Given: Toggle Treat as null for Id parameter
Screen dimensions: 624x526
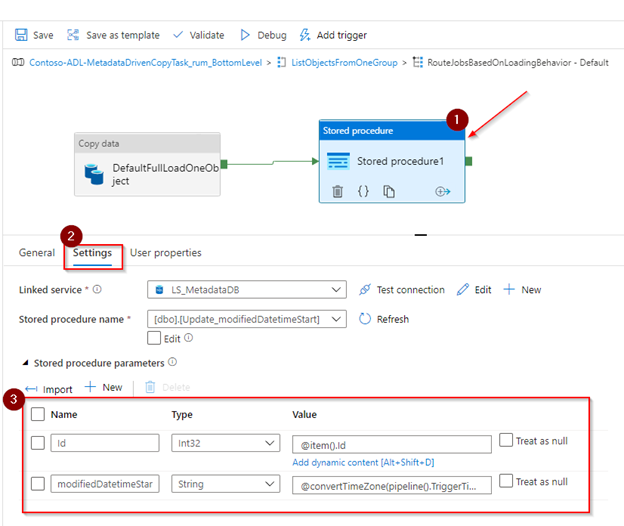Looking at the screenshot, I should click(506, 440).
